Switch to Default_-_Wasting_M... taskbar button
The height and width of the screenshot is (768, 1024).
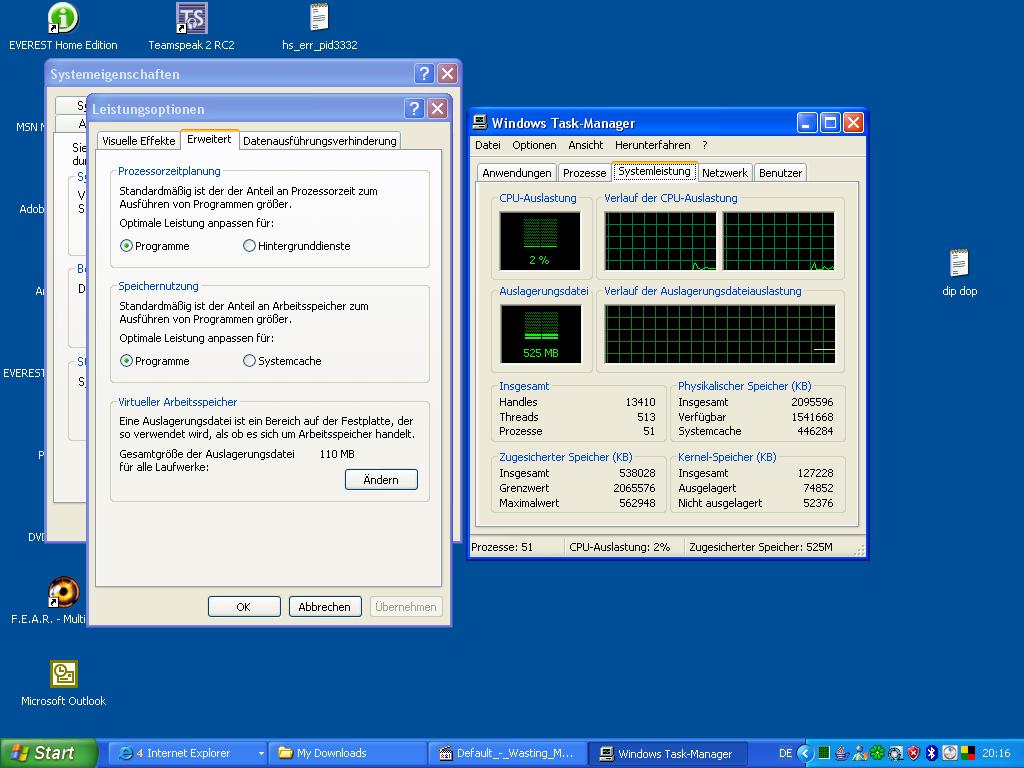[x=509, y=754]
